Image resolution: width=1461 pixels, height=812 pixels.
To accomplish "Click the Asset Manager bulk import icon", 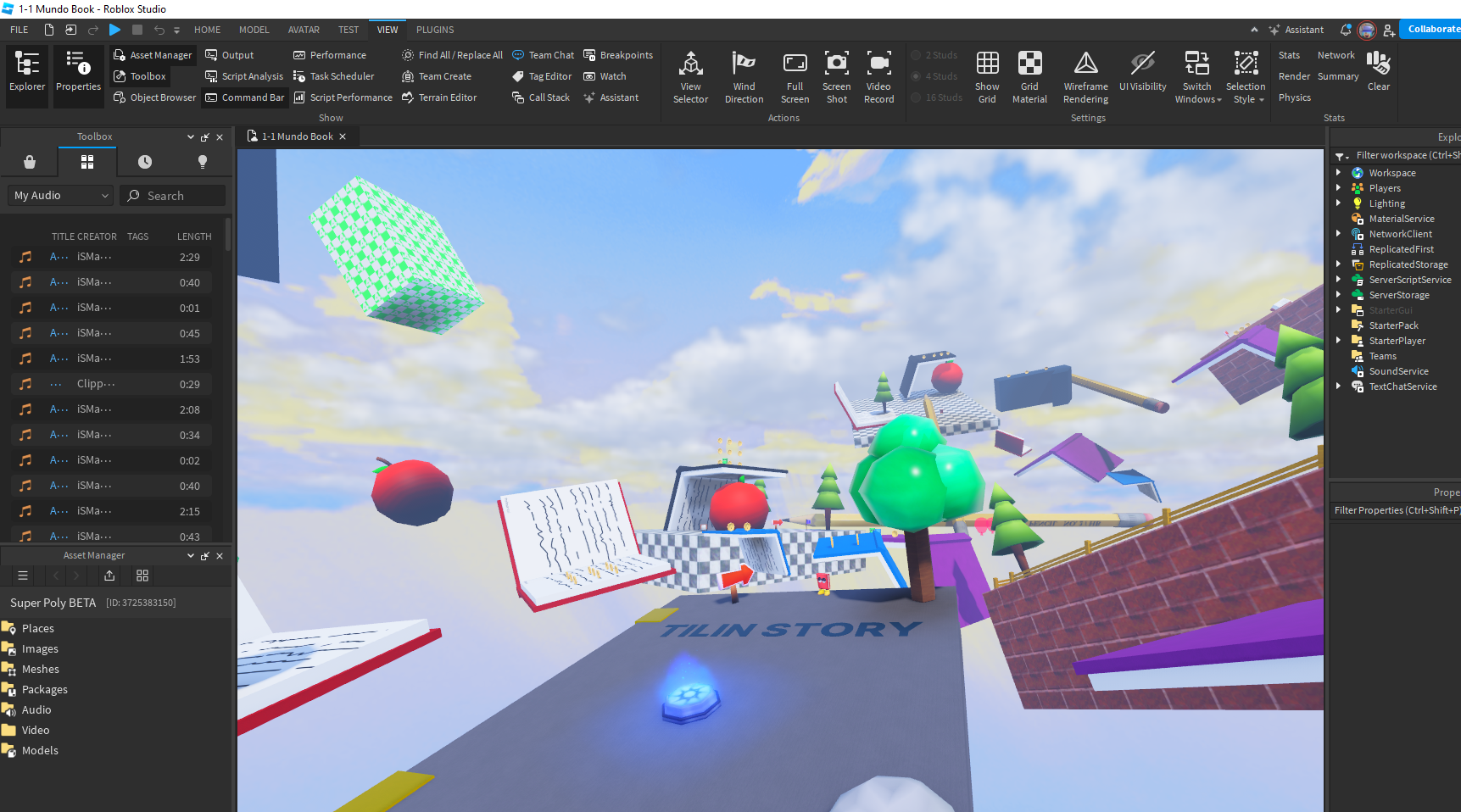I will tap(109, 576).
